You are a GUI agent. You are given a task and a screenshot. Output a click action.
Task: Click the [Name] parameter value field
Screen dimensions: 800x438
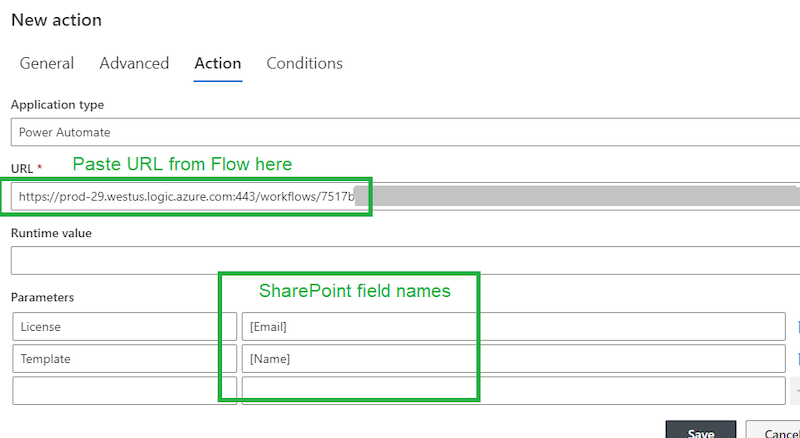pyautogui.click(x=513, y=359)
